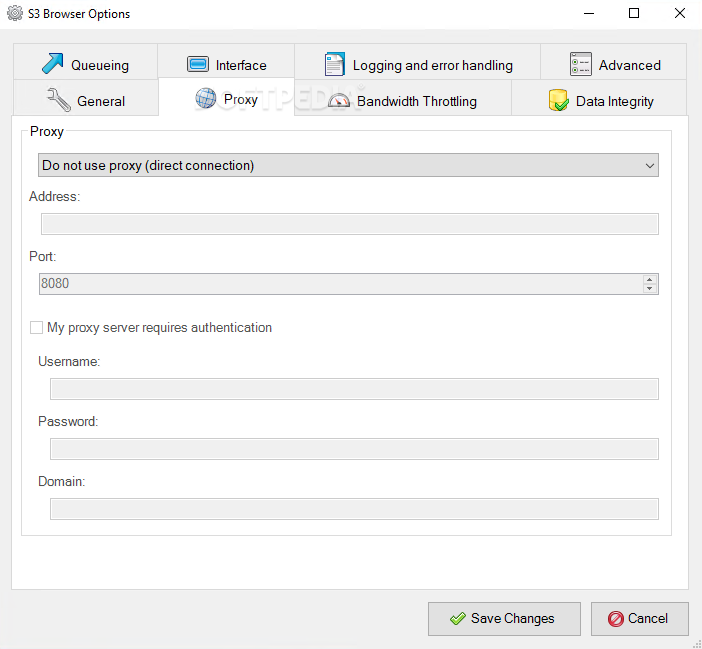
Task: Click the Save Changes button
Action: pyautogui.click(x=504, y=619)
